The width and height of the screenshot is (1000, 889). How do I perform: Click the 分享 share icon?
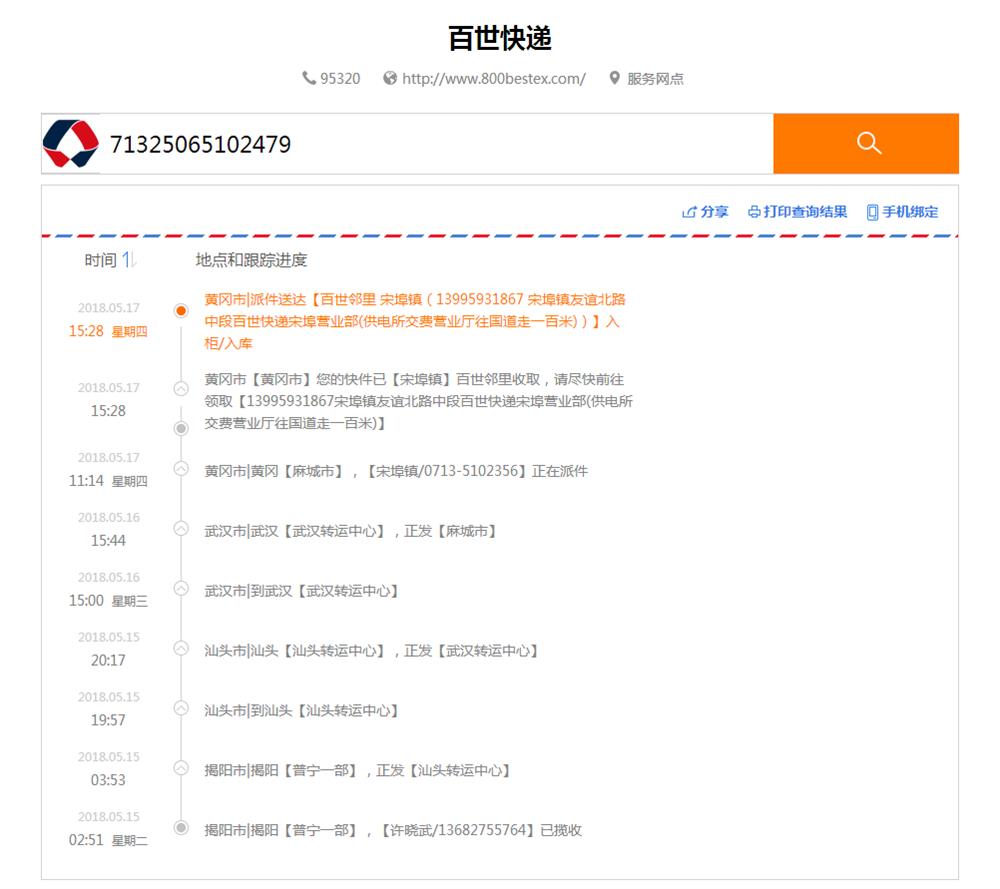(689, 212)
